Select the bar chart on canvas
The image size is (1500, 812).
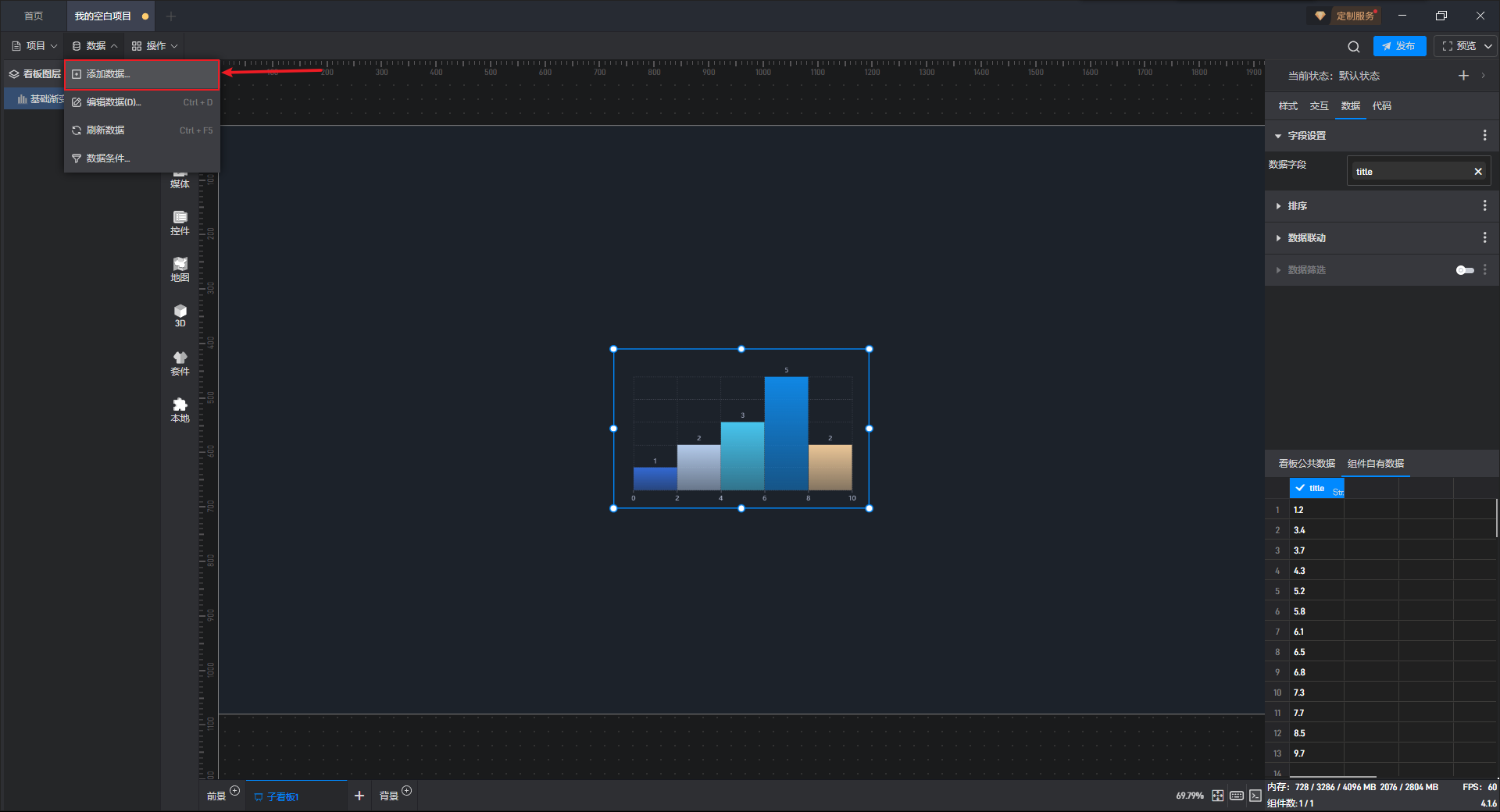tap(741, 429)
